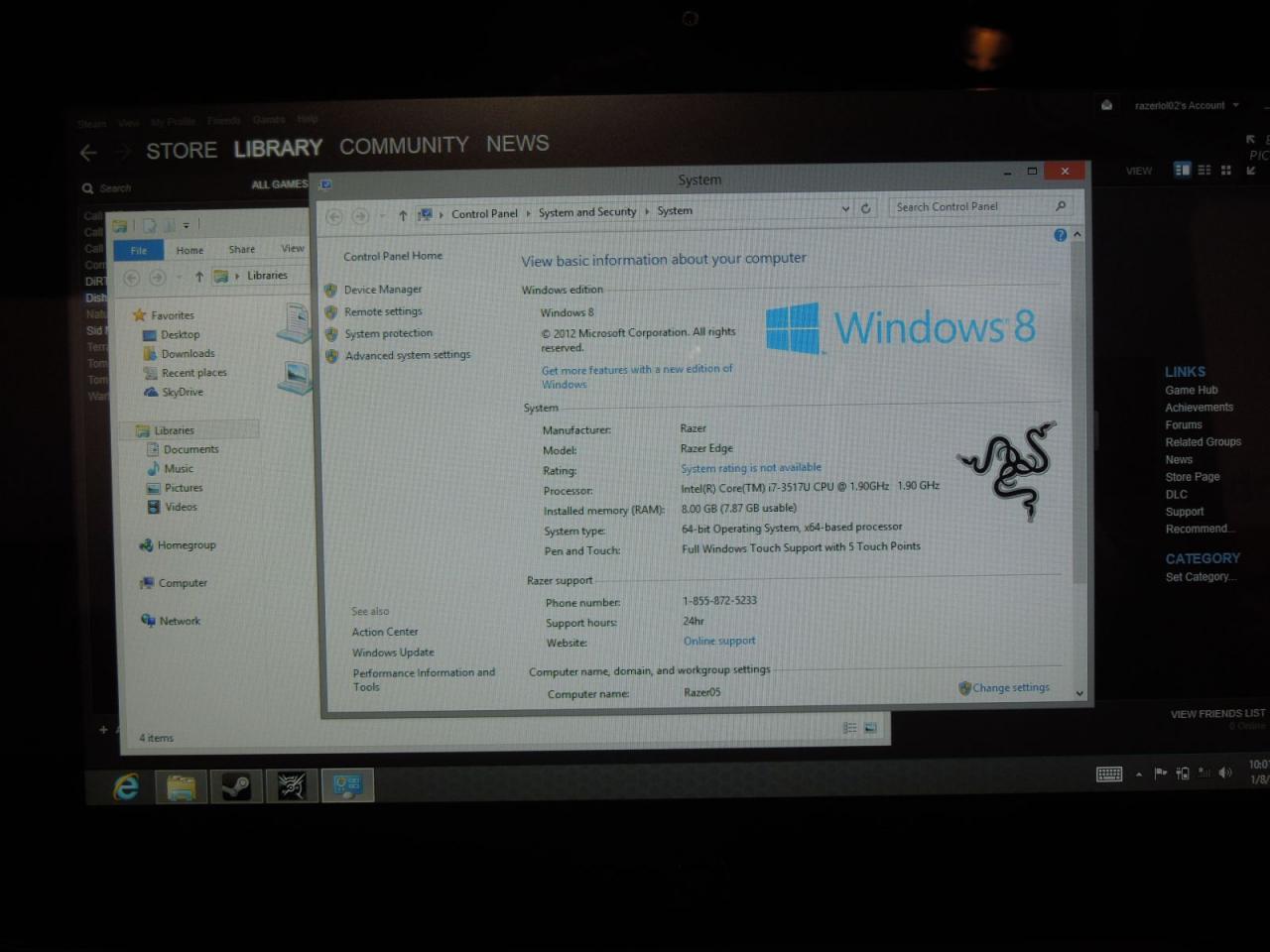Screen dimensions: 1270x952
Task: Open Help in the System window
Action: [1060, 235]
